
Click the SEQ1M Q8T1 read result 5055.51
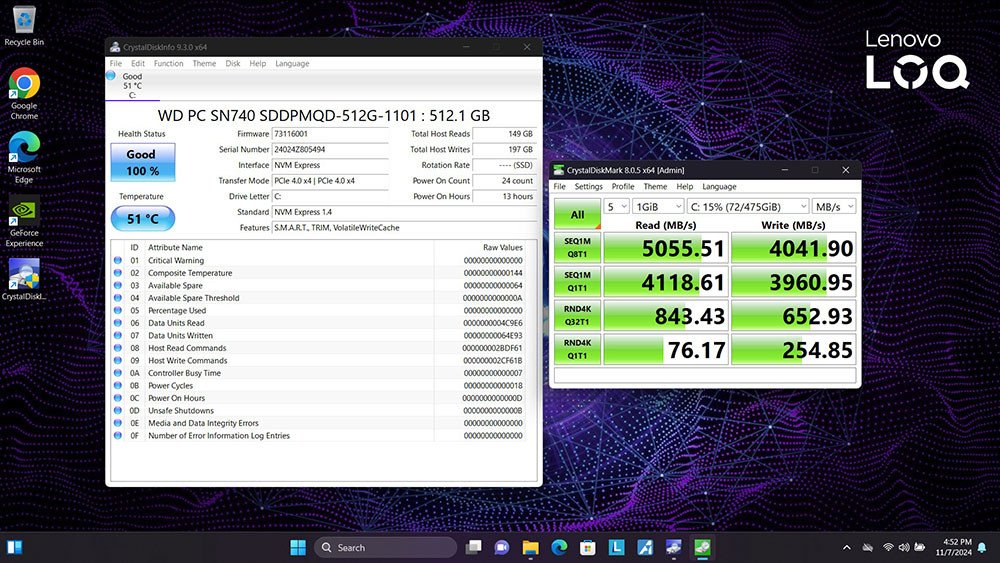[x=665, y=248]
